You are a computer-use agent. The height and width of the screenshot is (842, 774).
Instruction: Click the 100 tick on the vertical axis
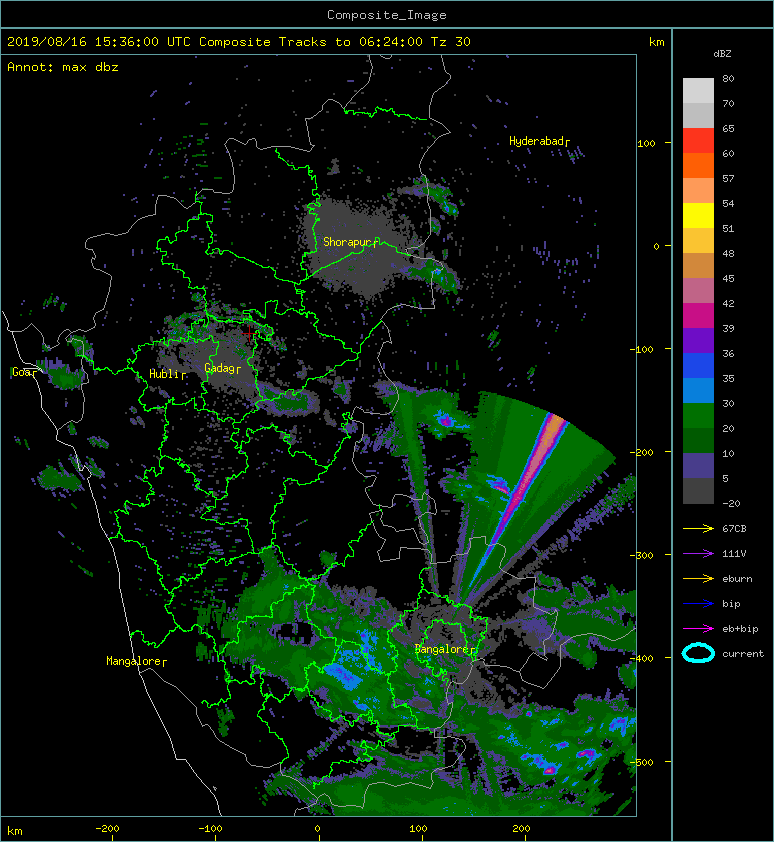(x=647, y=143)
